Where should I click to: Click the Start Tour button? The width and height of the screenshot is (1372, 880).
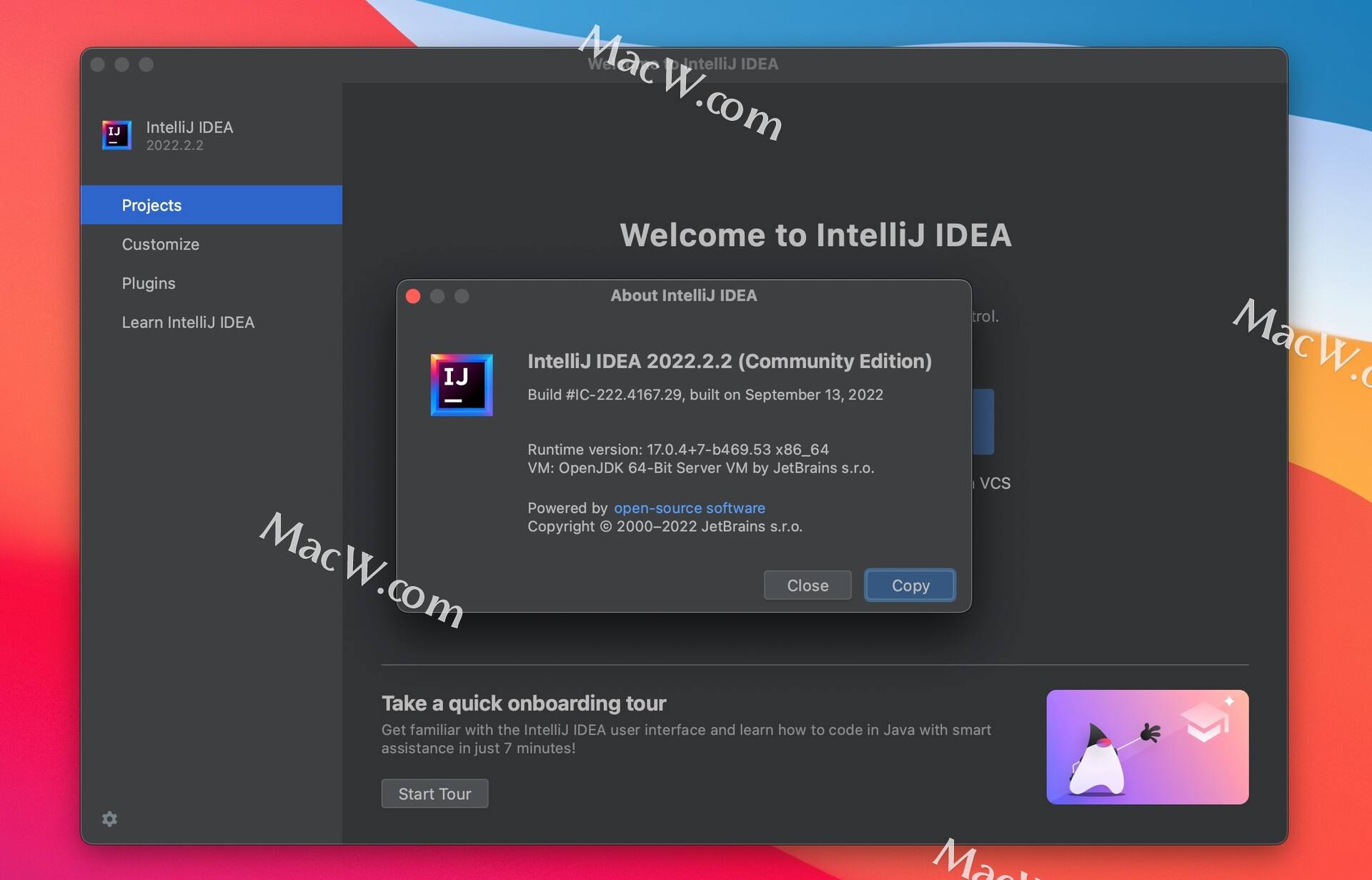tap(434, 793)
